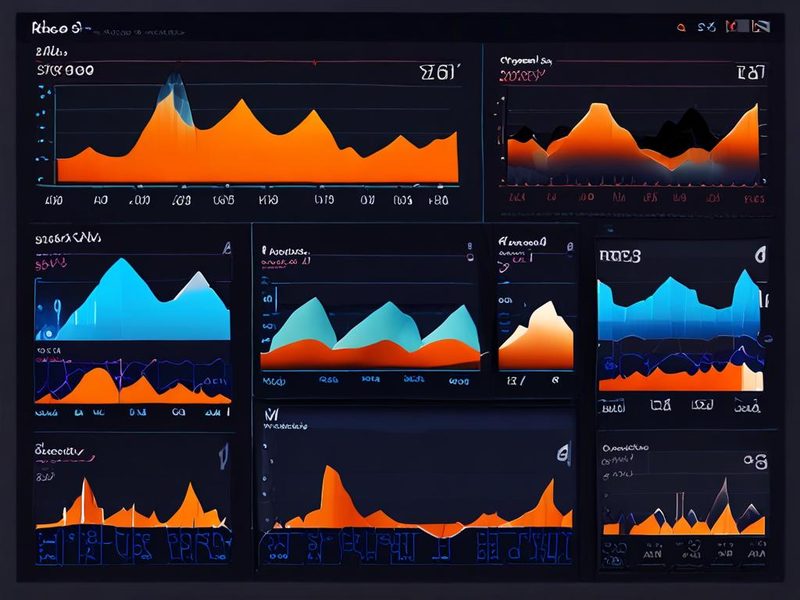Select the blue twin-peak mountain chart
The height and width of the screenshot is (600, 800).
click(x=133, y=299)
